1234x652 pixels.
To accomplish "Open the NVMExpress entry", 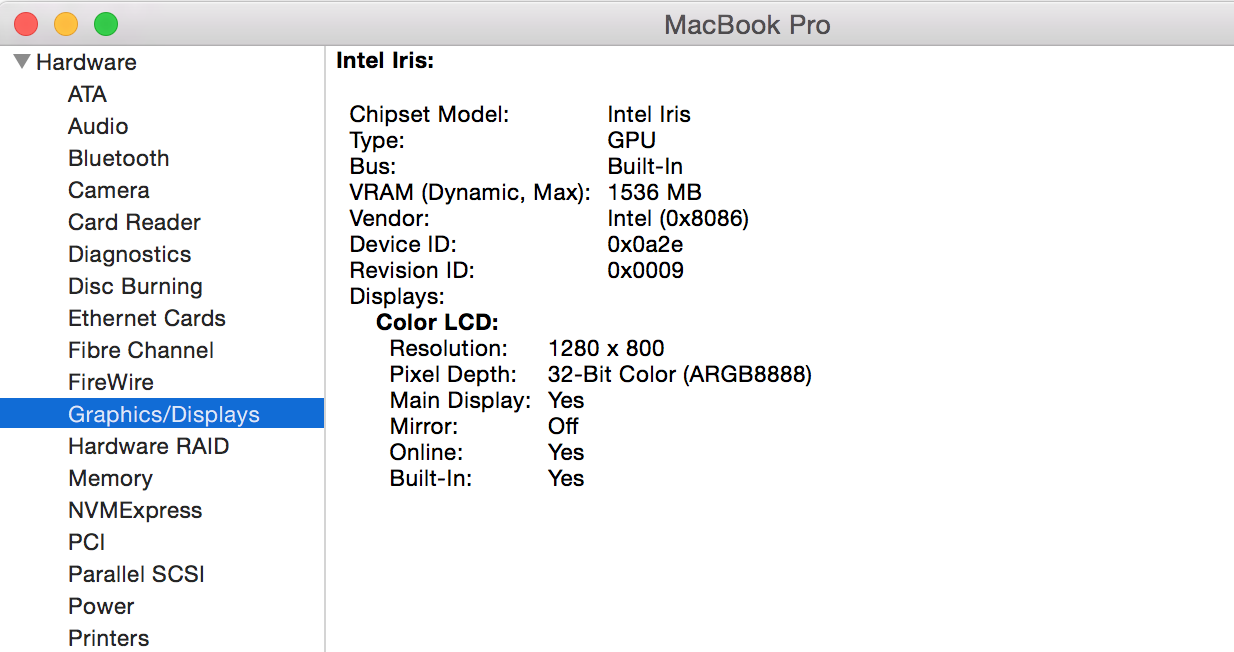I will coord(135,510).
